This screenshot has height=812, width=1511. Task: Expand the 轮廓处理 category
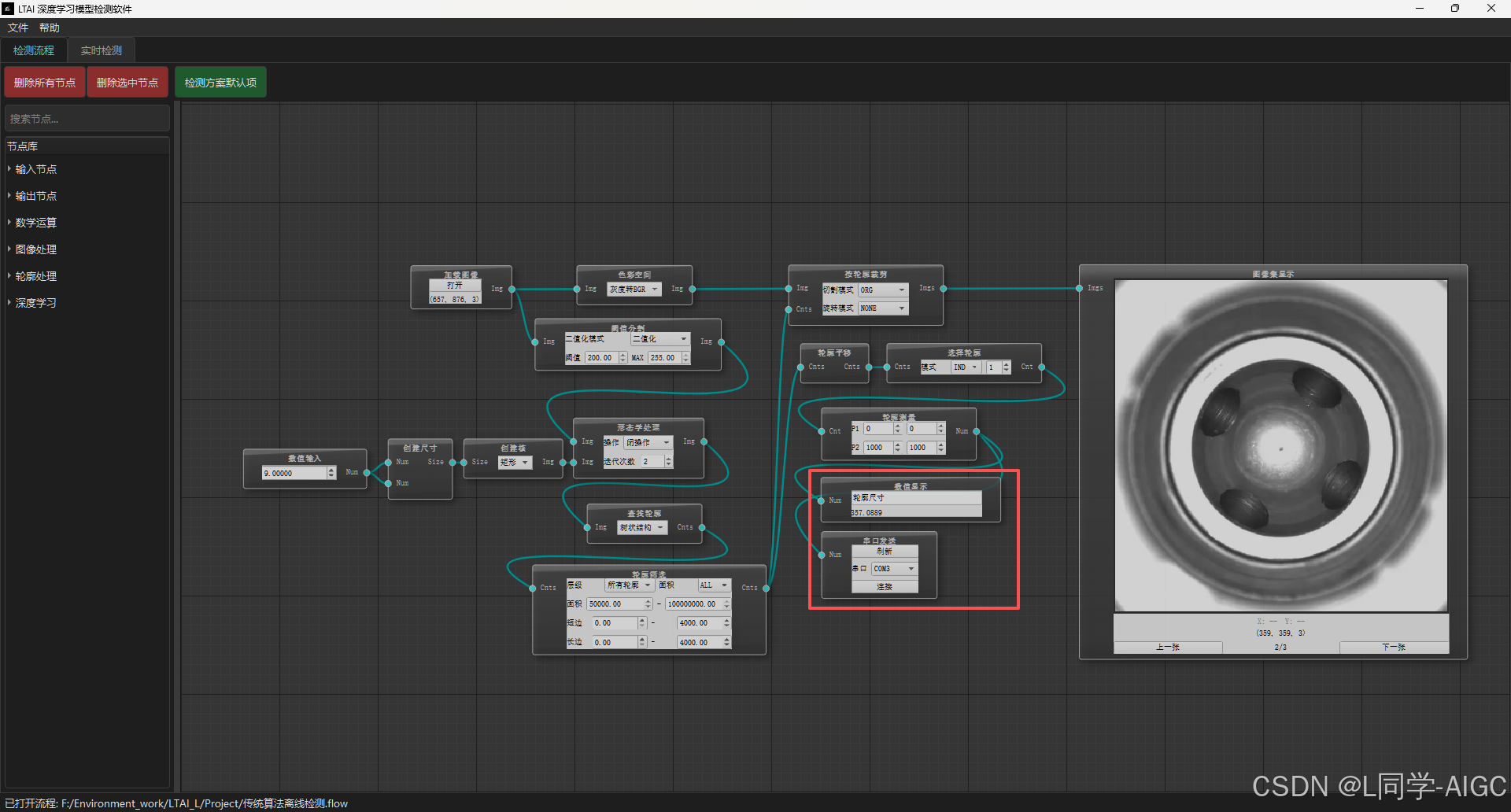tap(36, 276)
